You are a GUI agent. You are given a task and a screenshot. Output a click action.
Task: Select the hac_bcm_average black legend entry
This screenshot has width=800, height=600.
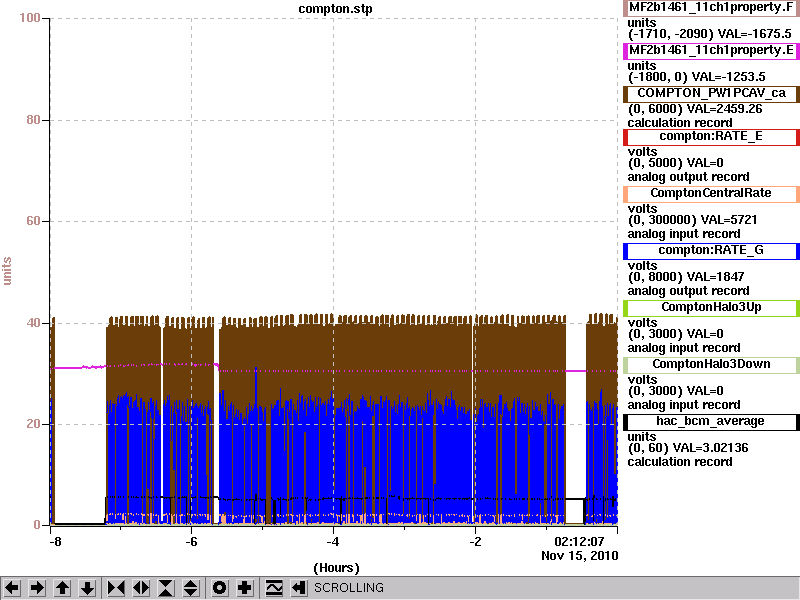(711, 421)
